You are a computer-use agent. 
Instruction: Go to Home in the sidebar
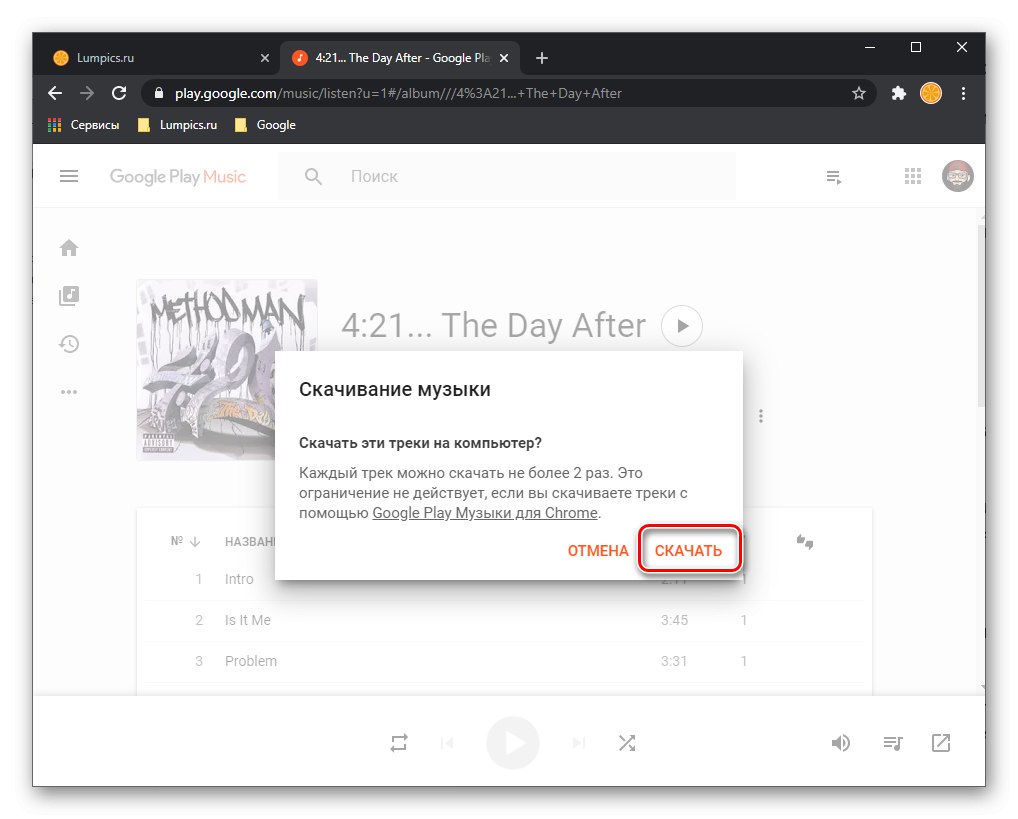tap(69, 247)
